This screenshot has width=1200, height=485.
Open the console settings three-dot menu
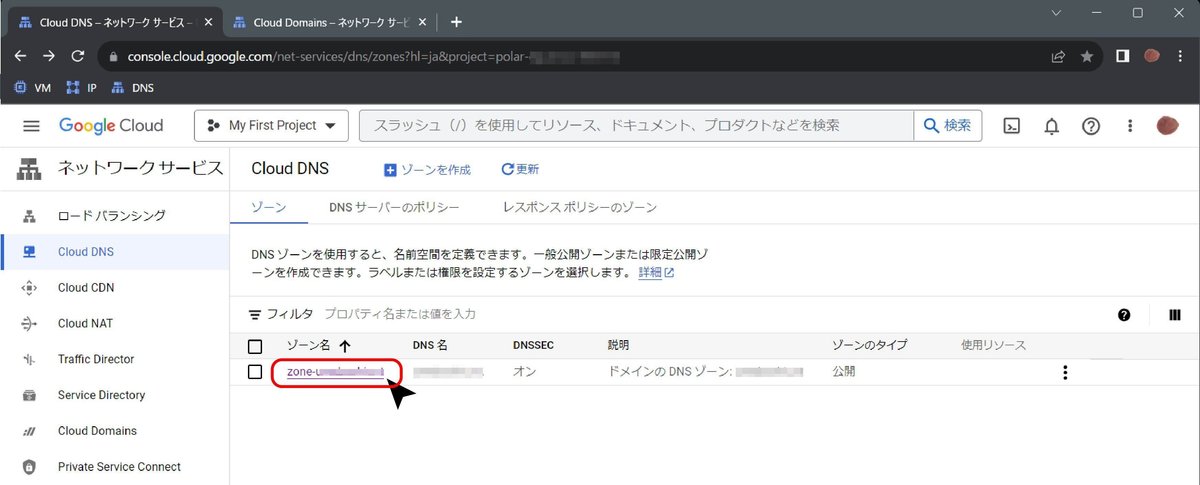coord(1130,126)
